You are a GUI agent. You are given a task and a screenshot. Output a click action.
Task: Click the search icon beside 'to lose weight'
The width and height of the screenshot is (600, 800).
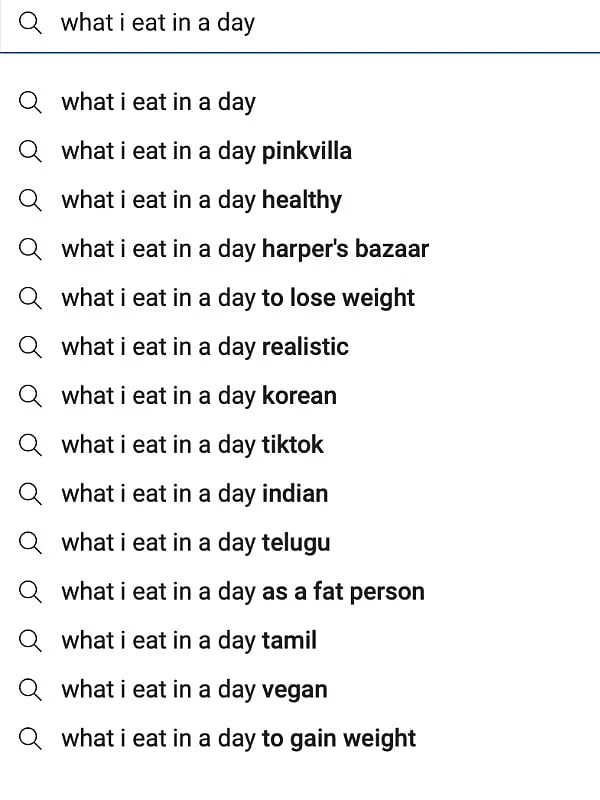click(30, 298)
